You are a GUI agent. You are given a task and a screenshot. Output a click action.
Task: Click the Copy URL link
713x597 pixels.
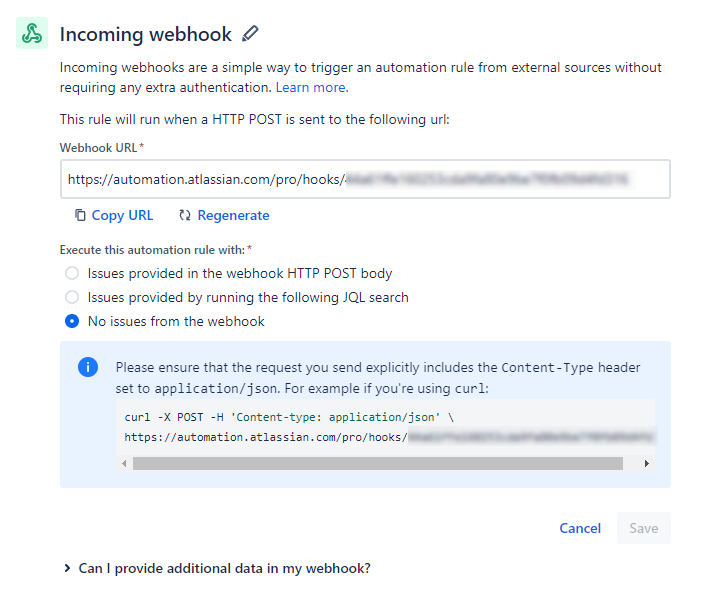click(122, 215)
